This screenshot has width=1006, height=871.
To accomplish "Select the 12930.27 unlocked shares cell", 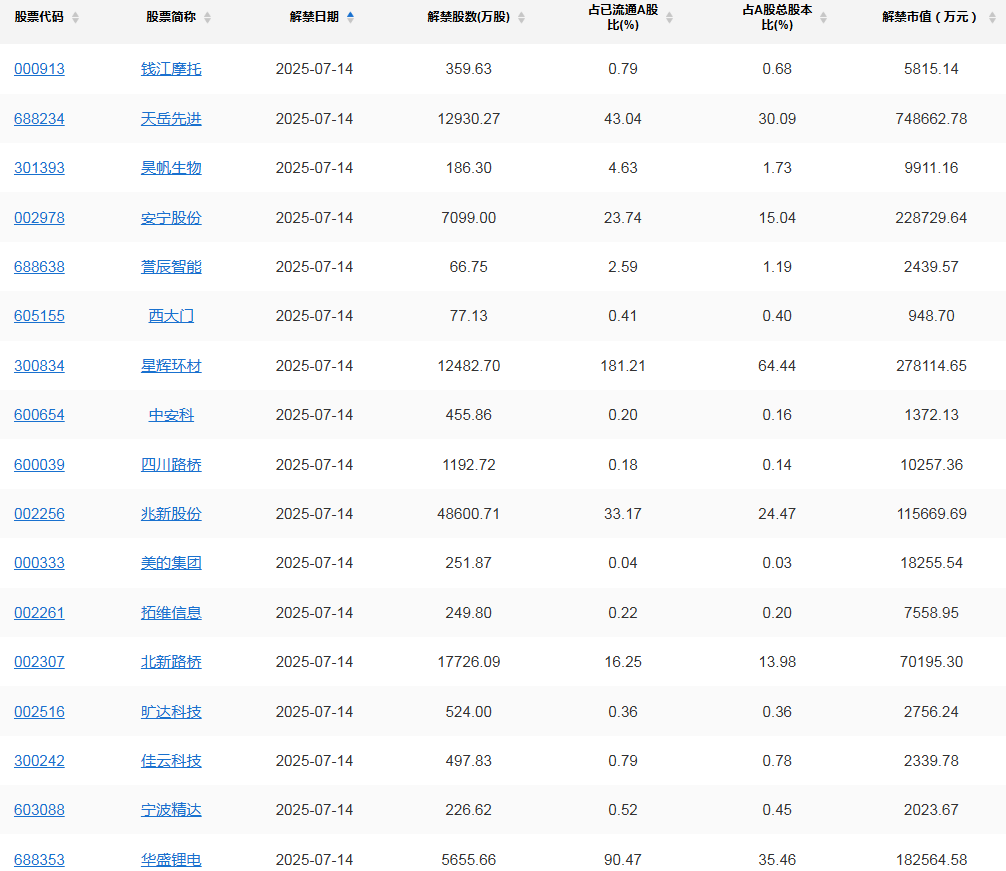I will pos(468,119).
